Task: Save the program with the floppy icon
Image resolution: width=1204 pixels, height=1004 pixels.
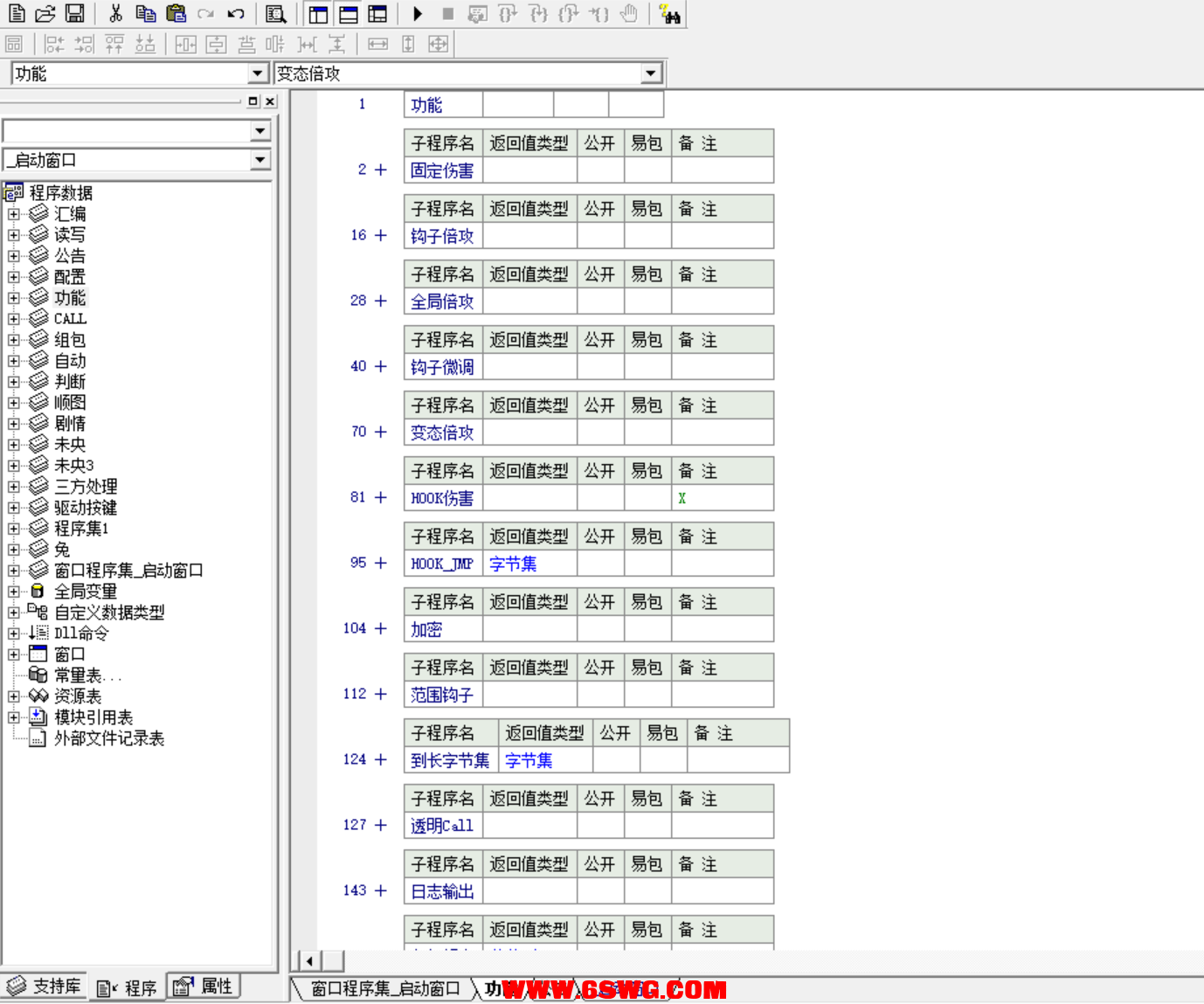Action: [75, 13]
